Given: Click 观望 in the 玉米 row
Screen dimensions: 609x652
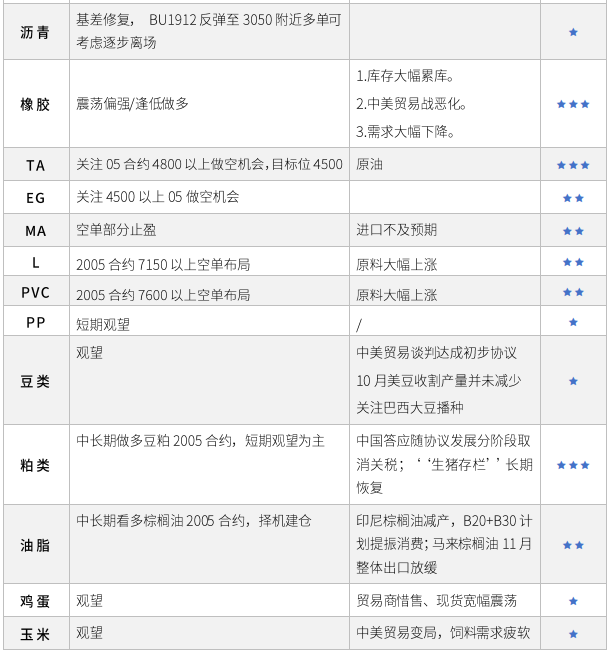Looking at the screenshot, I should click(x=89, y=633).
